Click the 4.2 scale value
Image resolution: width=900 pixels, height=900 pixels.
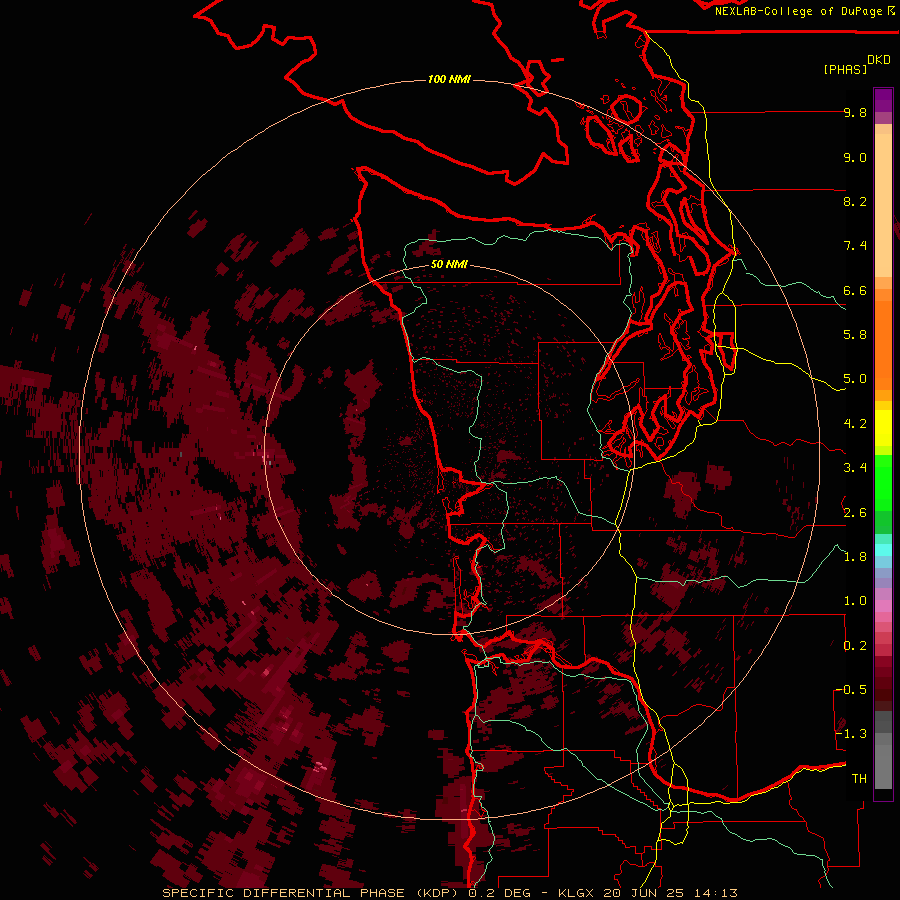(x=855, y=424)
